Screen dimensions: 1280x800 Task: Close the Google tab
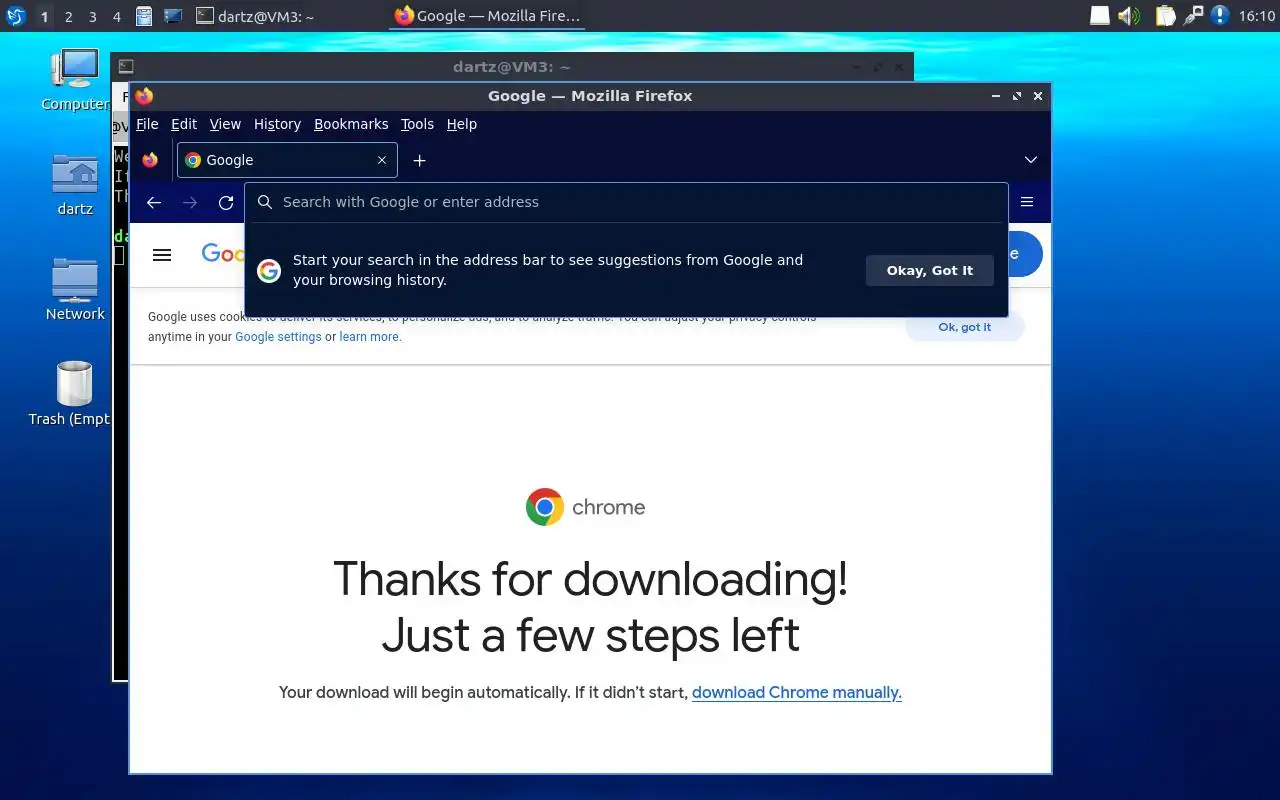[x=382, y=160]
